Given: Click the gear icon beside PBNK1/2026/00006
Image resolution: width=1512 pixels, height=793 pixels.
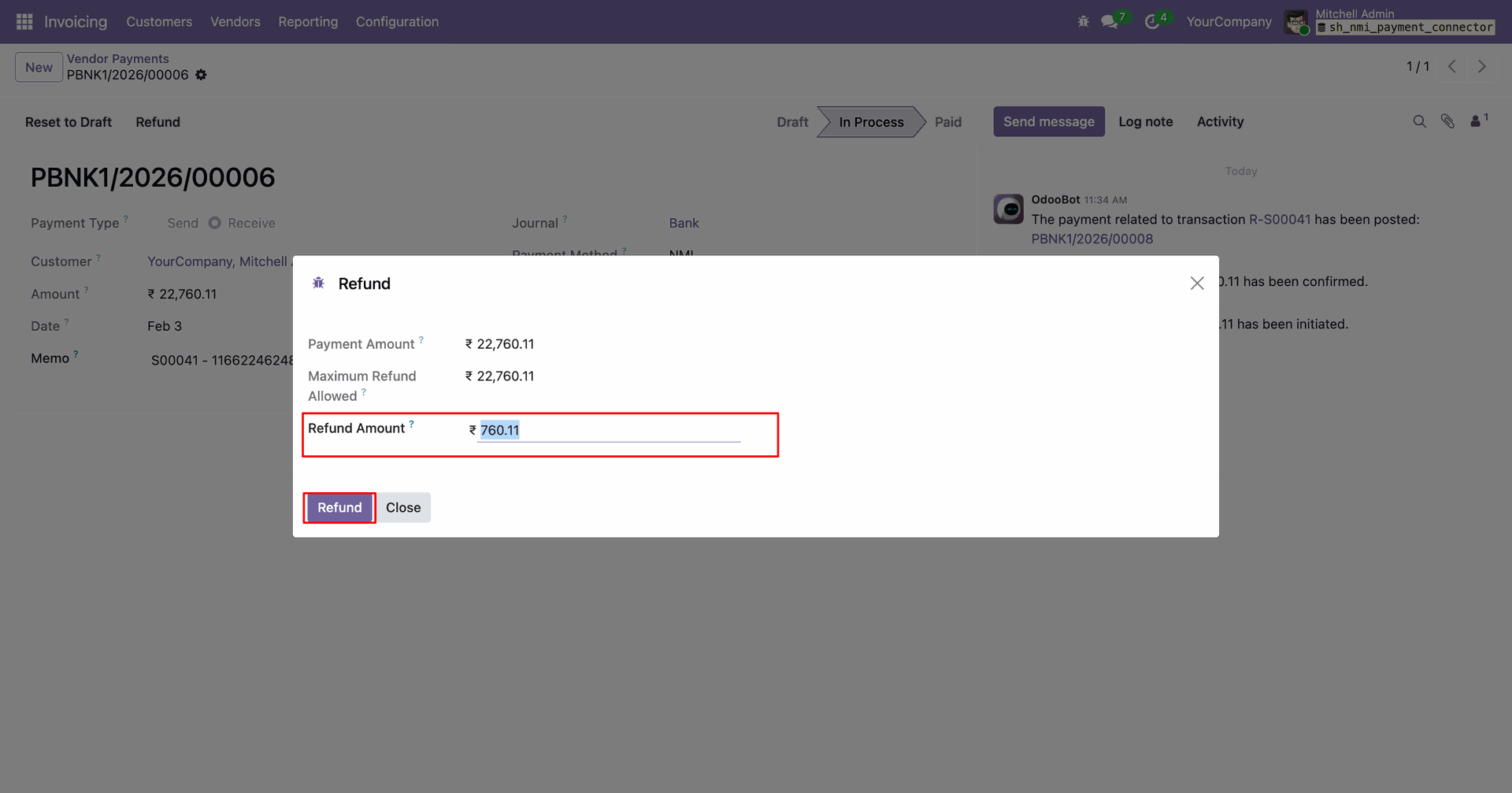Looking at the screenshot, I should pyautogui.click(x=202, y=75).
